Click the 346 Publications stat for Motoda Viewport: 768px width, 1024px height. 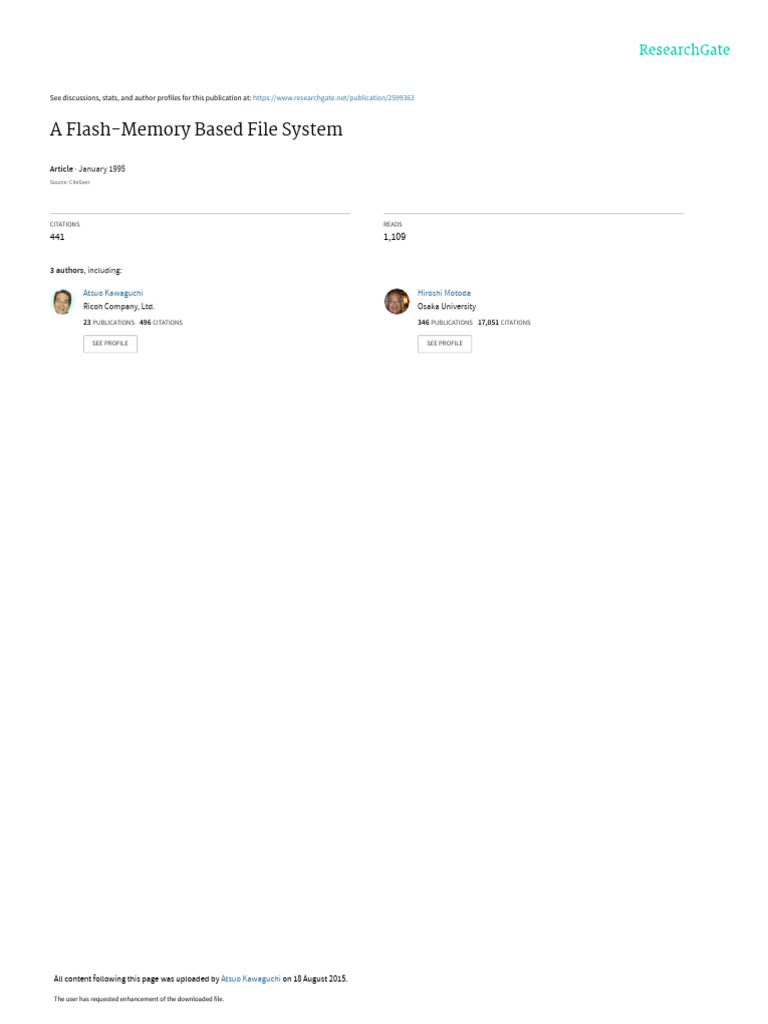click(445, 323)
